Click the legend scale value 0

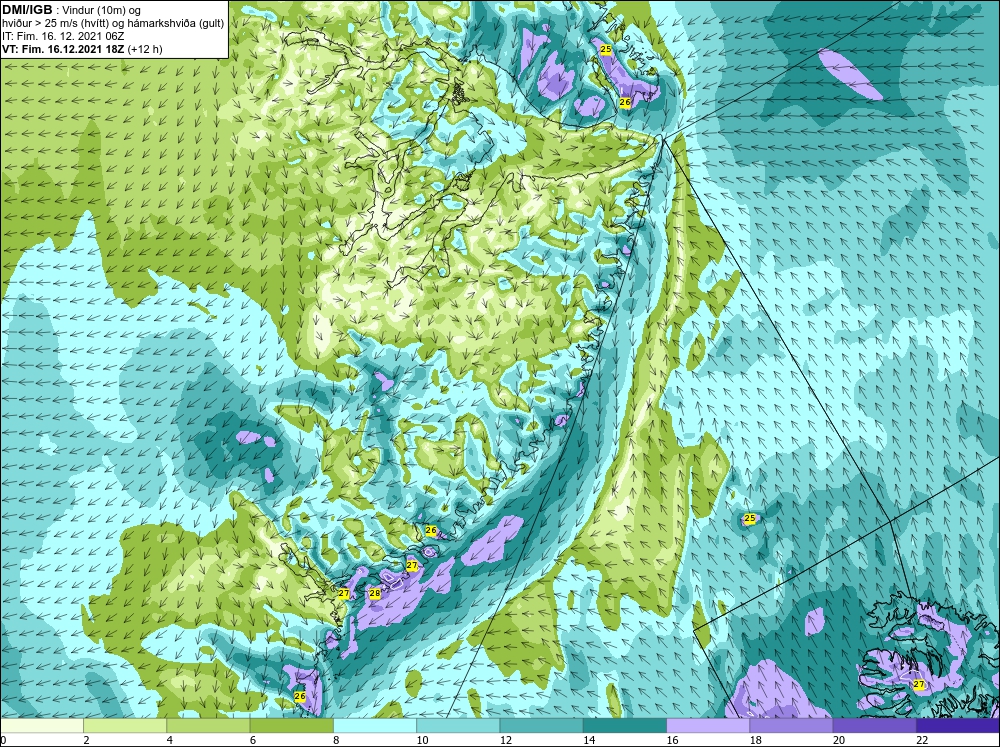point(3,740)
